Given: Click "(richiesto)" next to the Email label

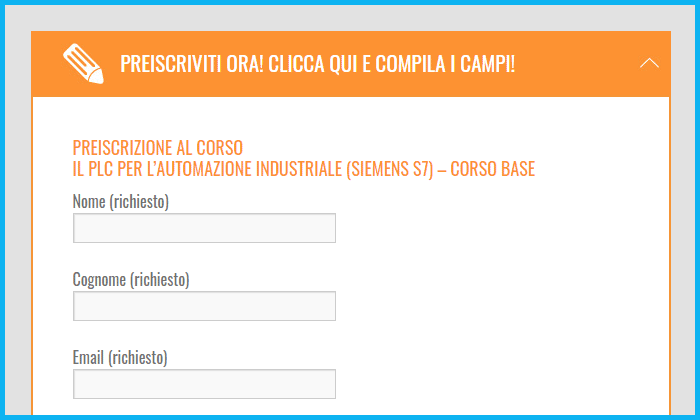Looking at the screenshot, I should [x=138, y=358].
